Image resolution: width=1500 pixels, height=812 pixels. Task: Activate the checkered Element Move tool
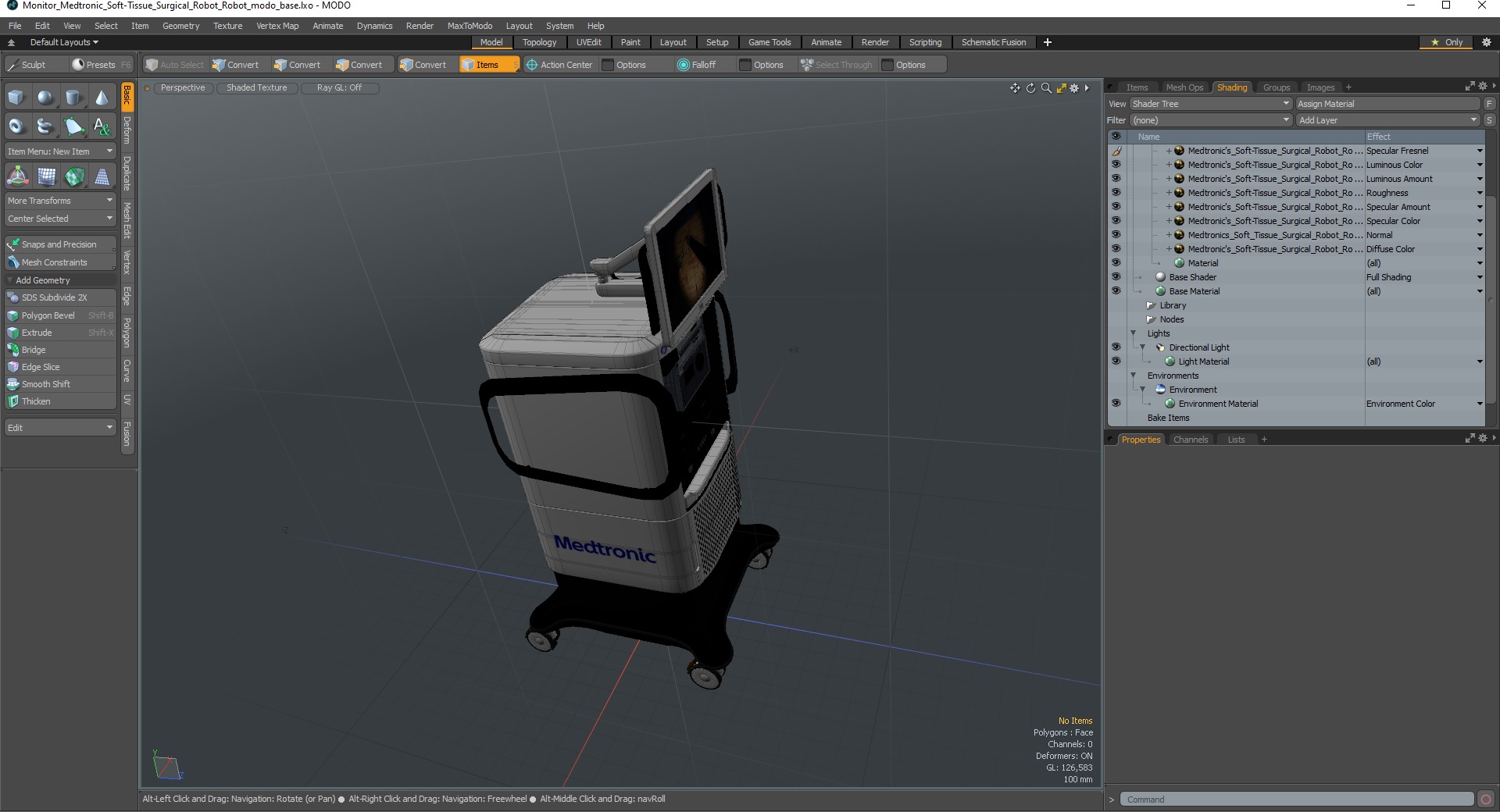coord(73,176)
